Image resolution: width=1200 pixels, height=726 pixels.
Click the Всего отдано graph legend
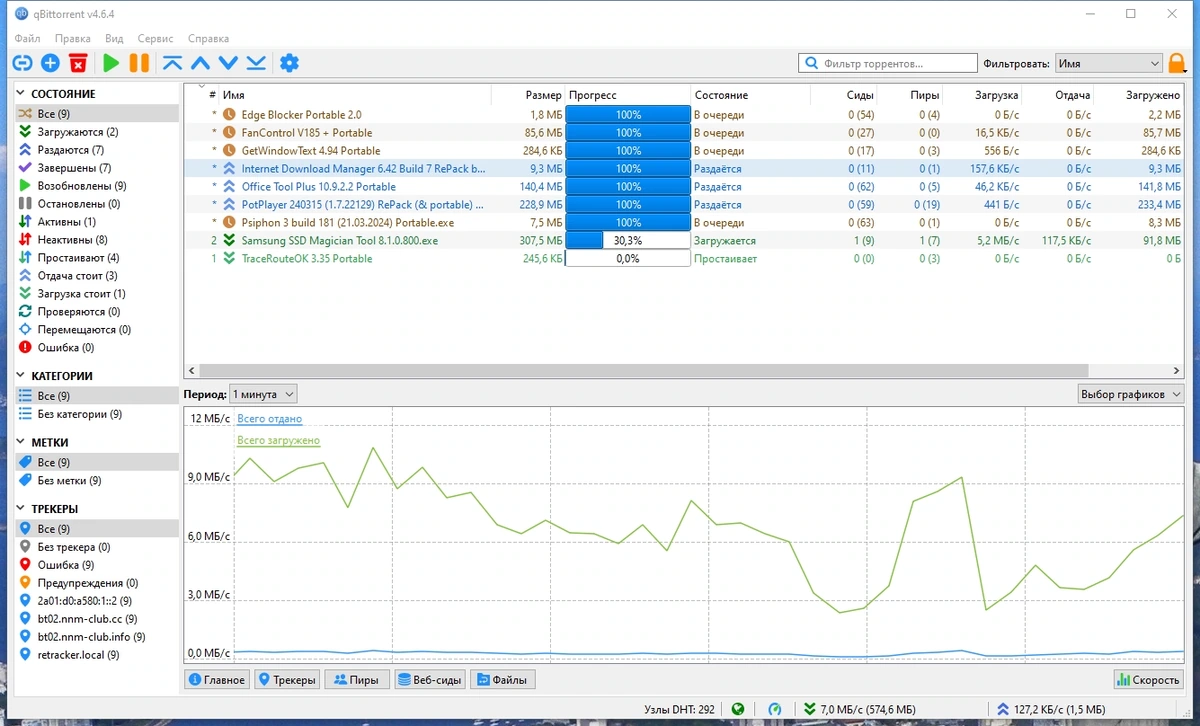coord(269,419)
